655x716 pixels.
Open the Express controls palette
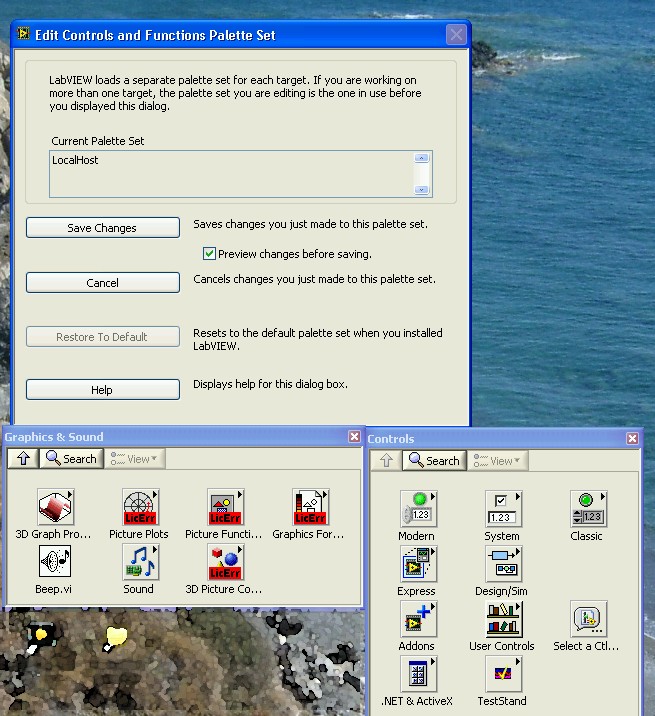418,564
